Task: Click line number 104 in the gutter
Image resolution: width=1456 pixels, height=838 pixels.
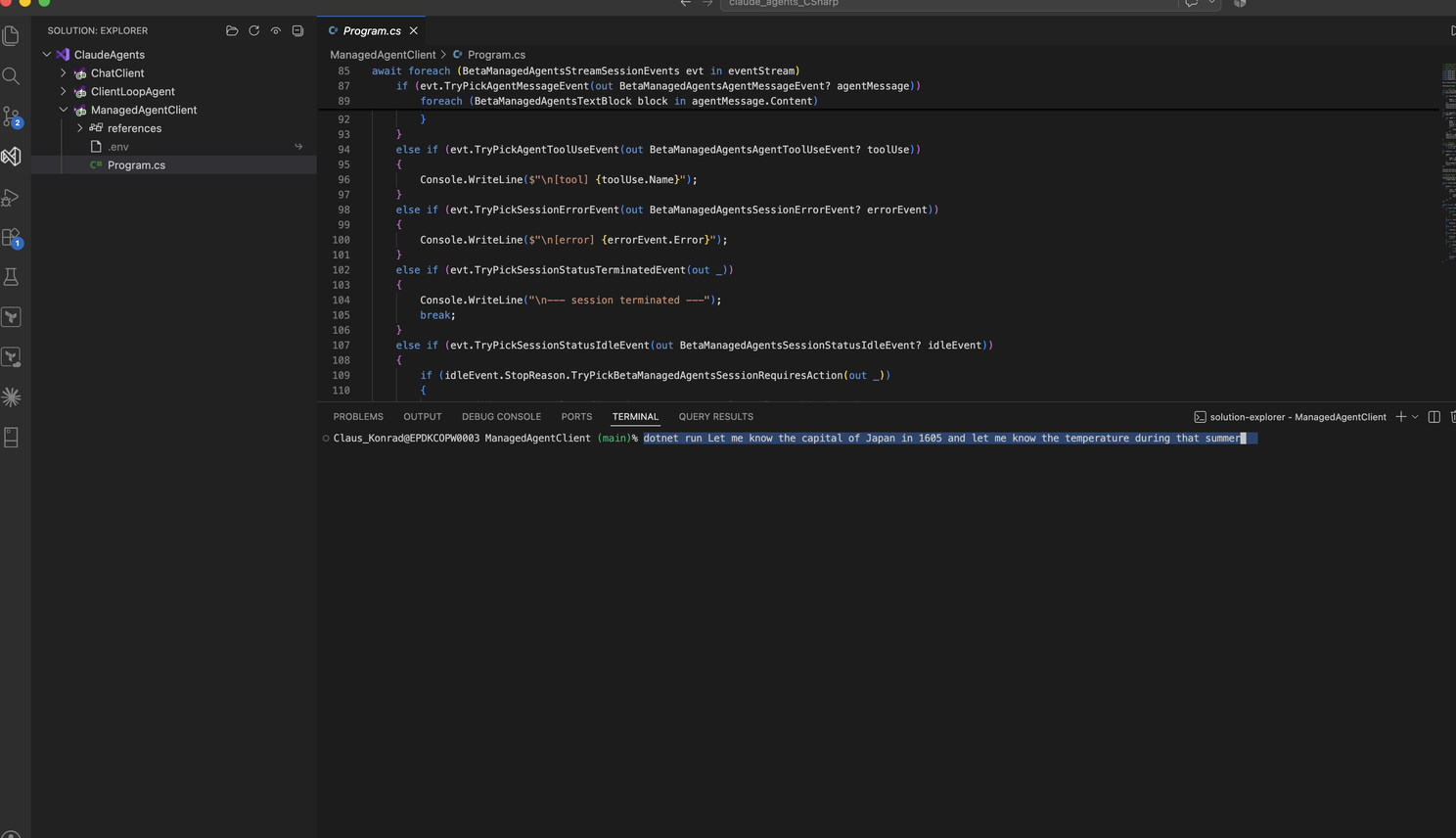Action: (341, 301)
